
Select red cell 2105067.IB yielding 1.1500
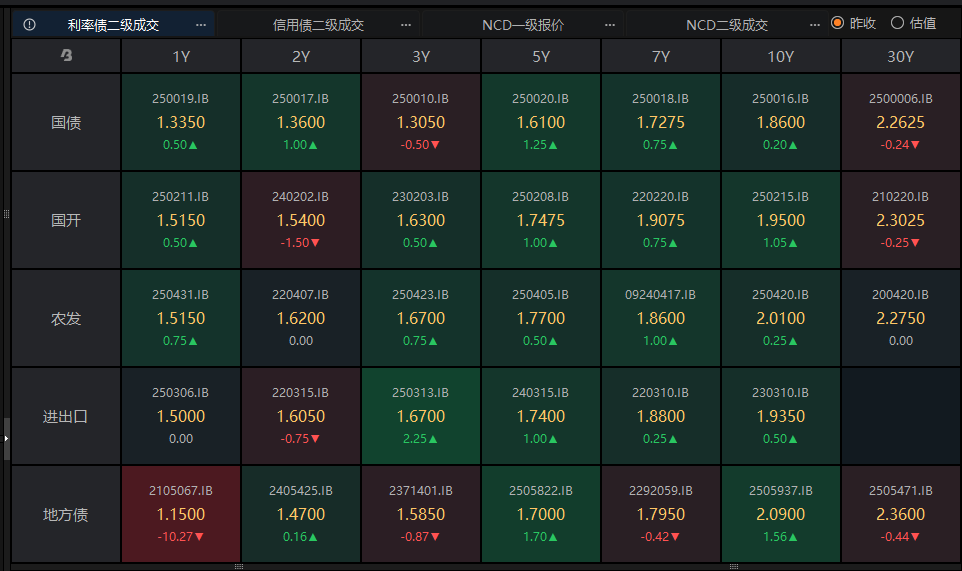click(x=181, y=514)
